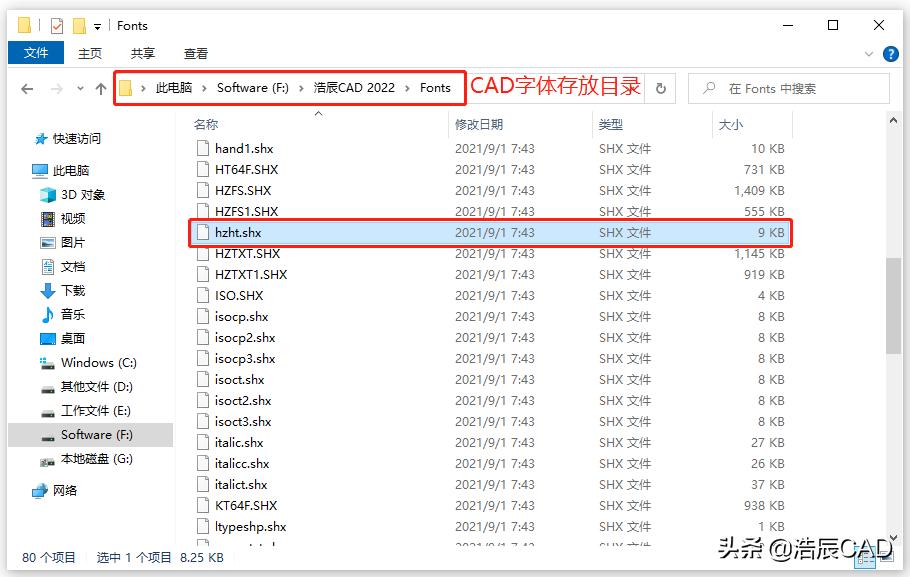The width and height of the screenshot is (910, 577).
Task: Open Help via the question mark icon
Action: [x=890, y=54]
